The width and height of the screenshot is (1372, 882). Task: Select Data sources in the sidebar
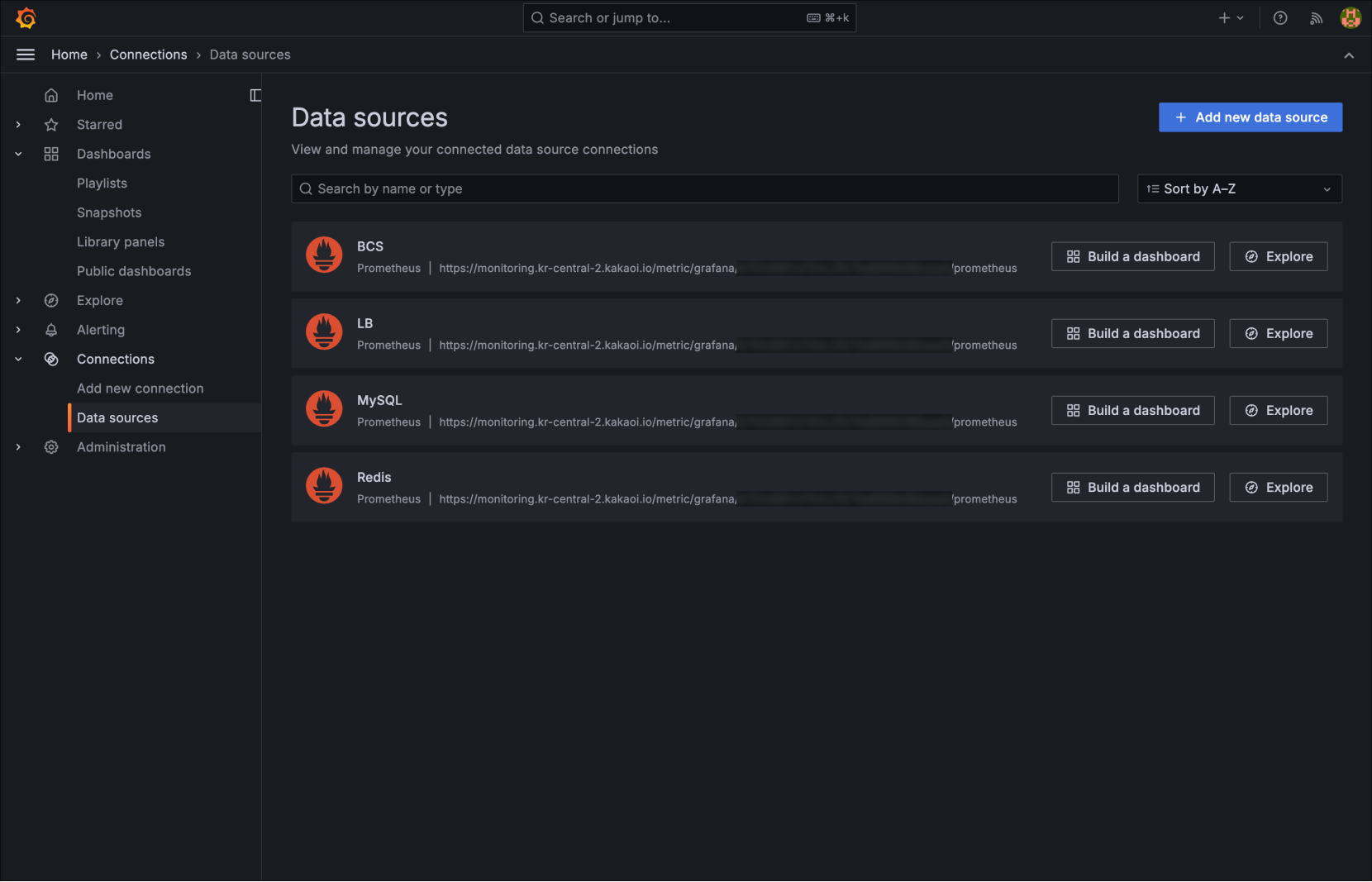pyautogui.click(x=165, y=418)
